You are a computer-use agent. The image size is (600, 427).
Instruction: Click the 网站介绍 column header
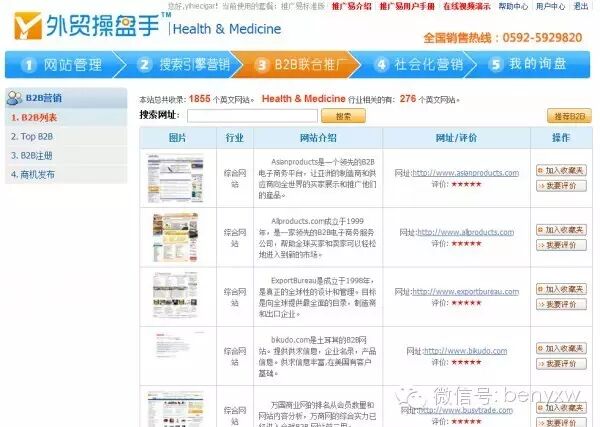(318, 138)
